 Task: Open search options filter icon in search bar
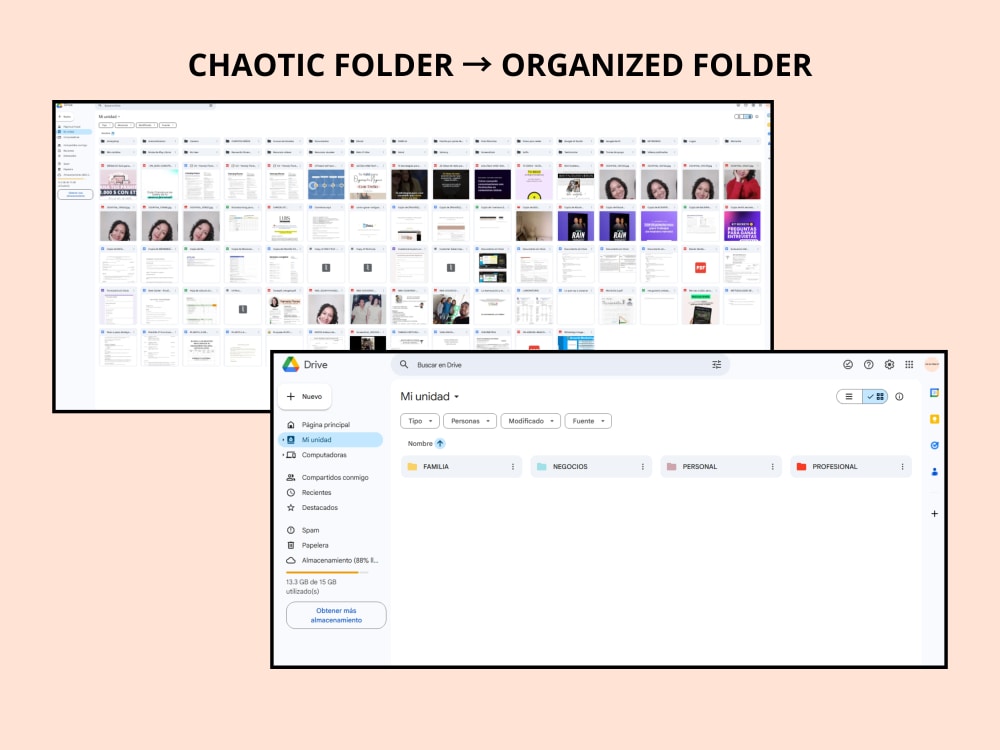pos(716,365)
